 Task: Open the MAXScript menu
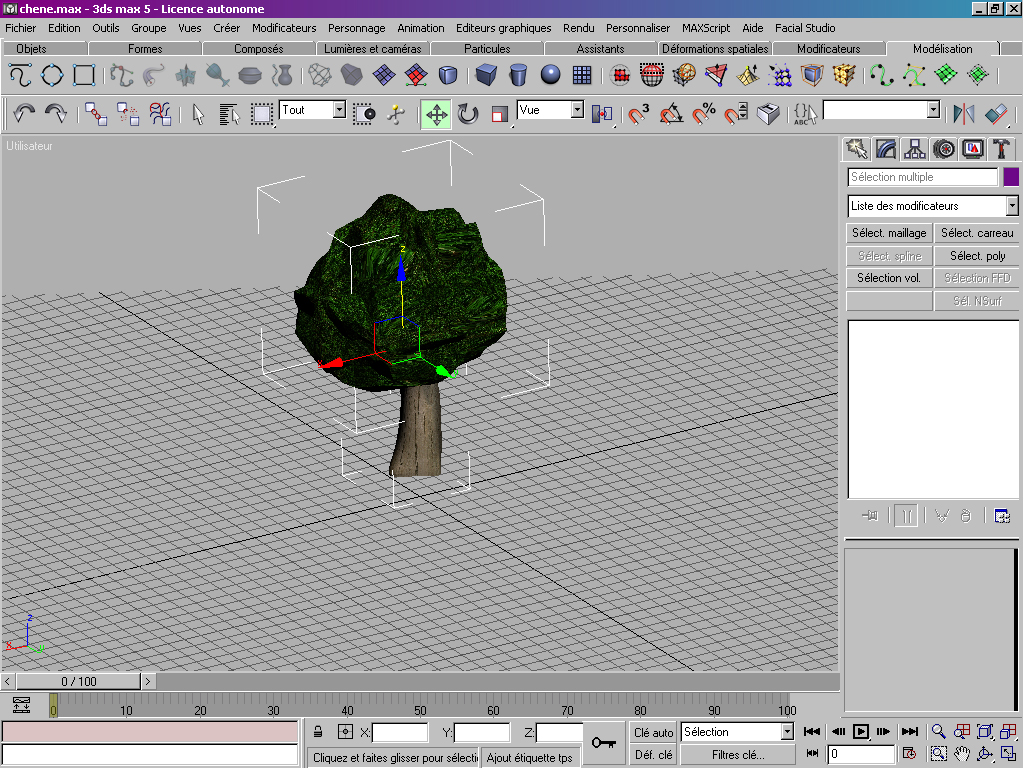pos(706,28)
